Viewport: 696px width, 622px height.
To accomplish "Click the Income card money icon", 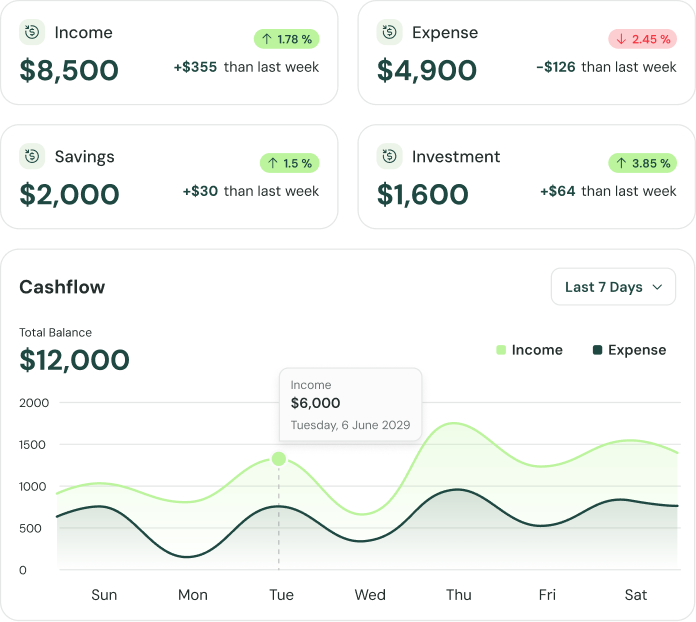I will pyautogui.click(x=32, y=32).
